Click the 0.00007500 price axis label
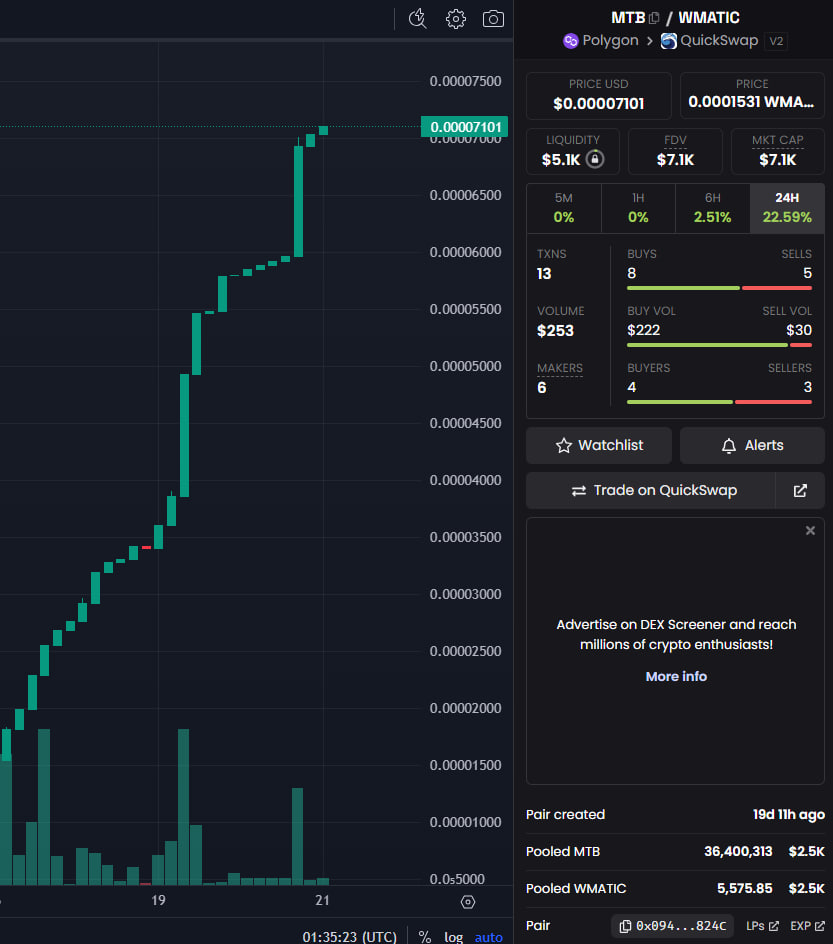 click(465, 81)
